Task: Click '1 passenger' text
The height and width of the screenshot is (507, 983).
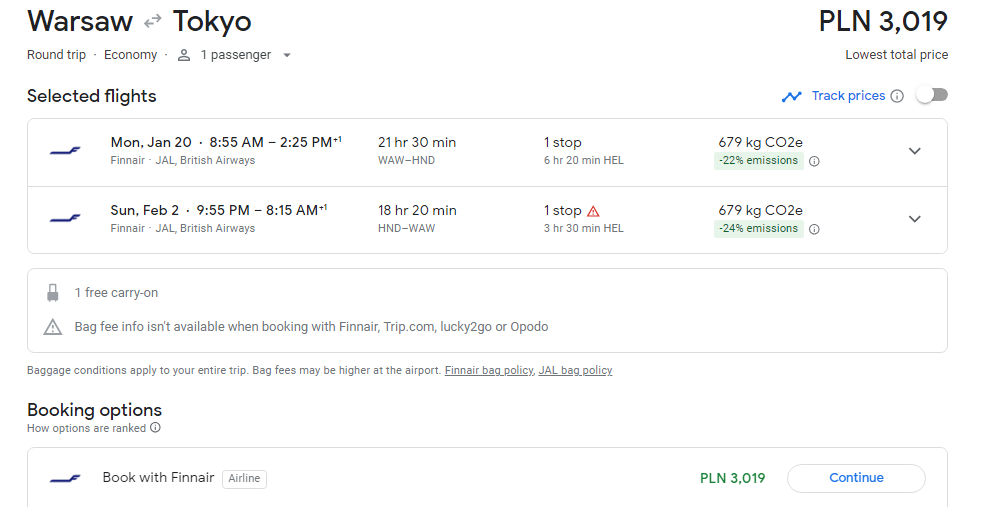Action: pyautogui.click(x=236, y=55)
